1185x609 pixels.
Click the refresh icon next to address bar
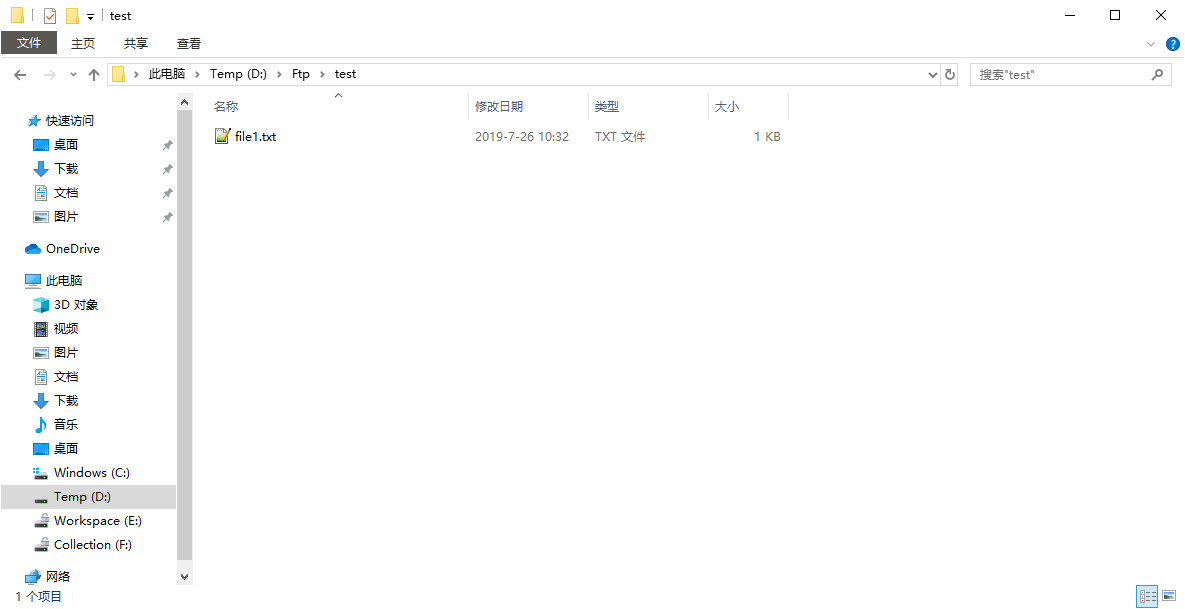[949, 74]
